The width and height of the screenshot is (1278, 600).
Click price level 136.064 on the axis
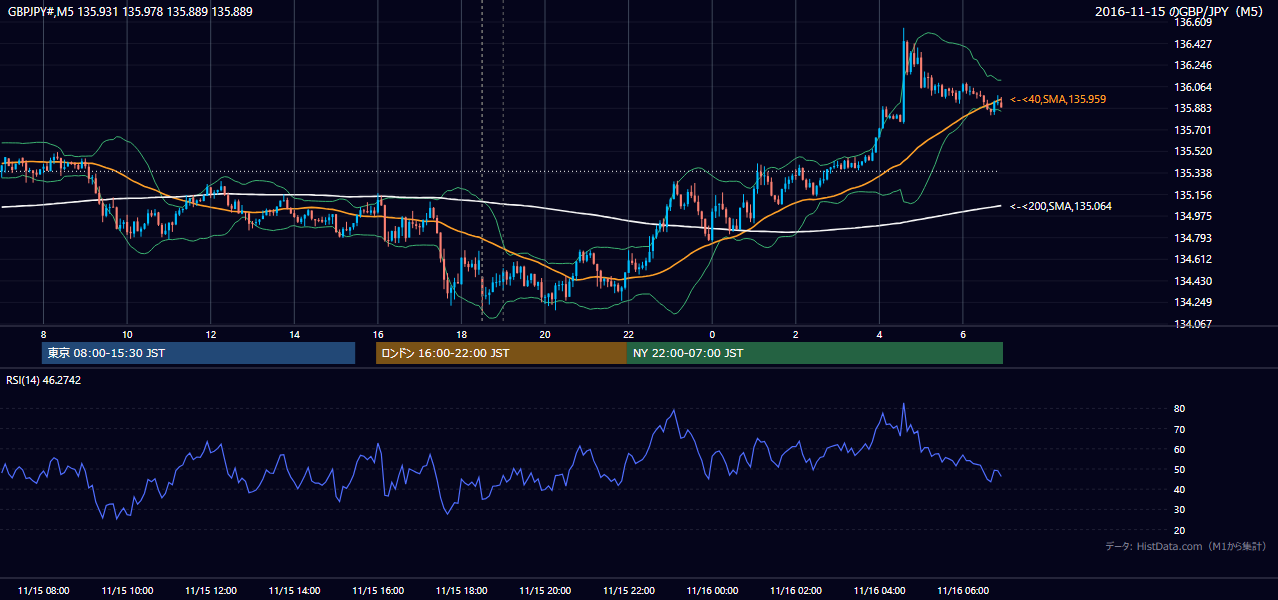[x=1194, y=87]
